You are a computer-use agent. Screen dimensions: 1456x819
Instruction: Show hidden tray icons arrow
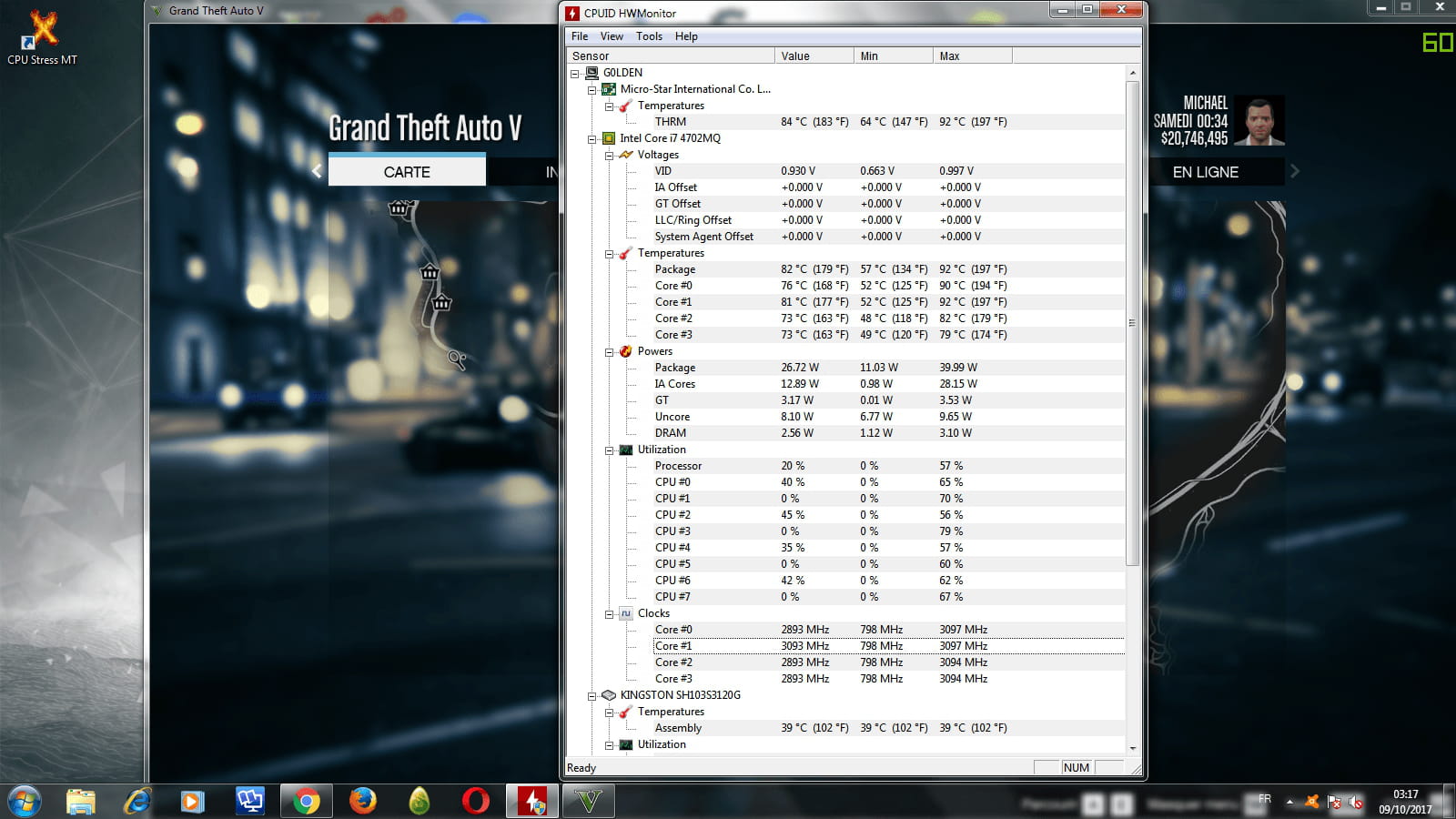click(x=1289, y=802)
